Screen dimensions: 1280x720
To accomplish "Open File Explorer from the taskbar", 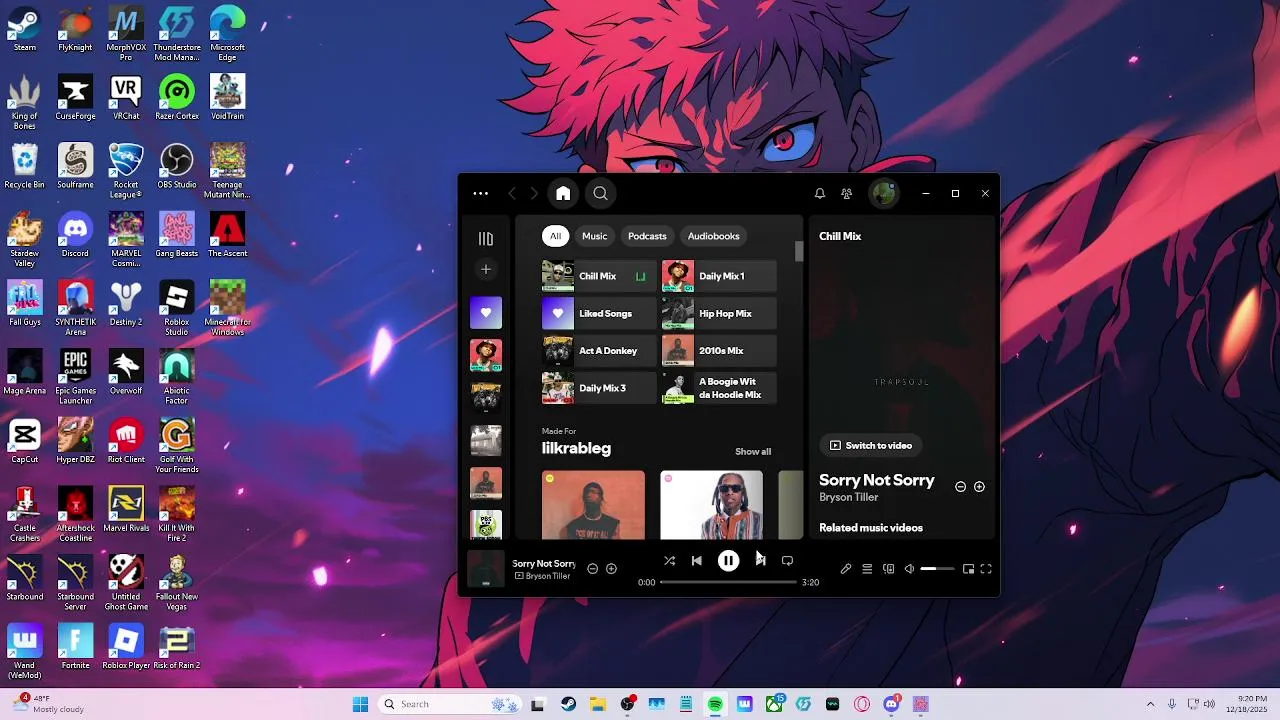I will point(597,704).
